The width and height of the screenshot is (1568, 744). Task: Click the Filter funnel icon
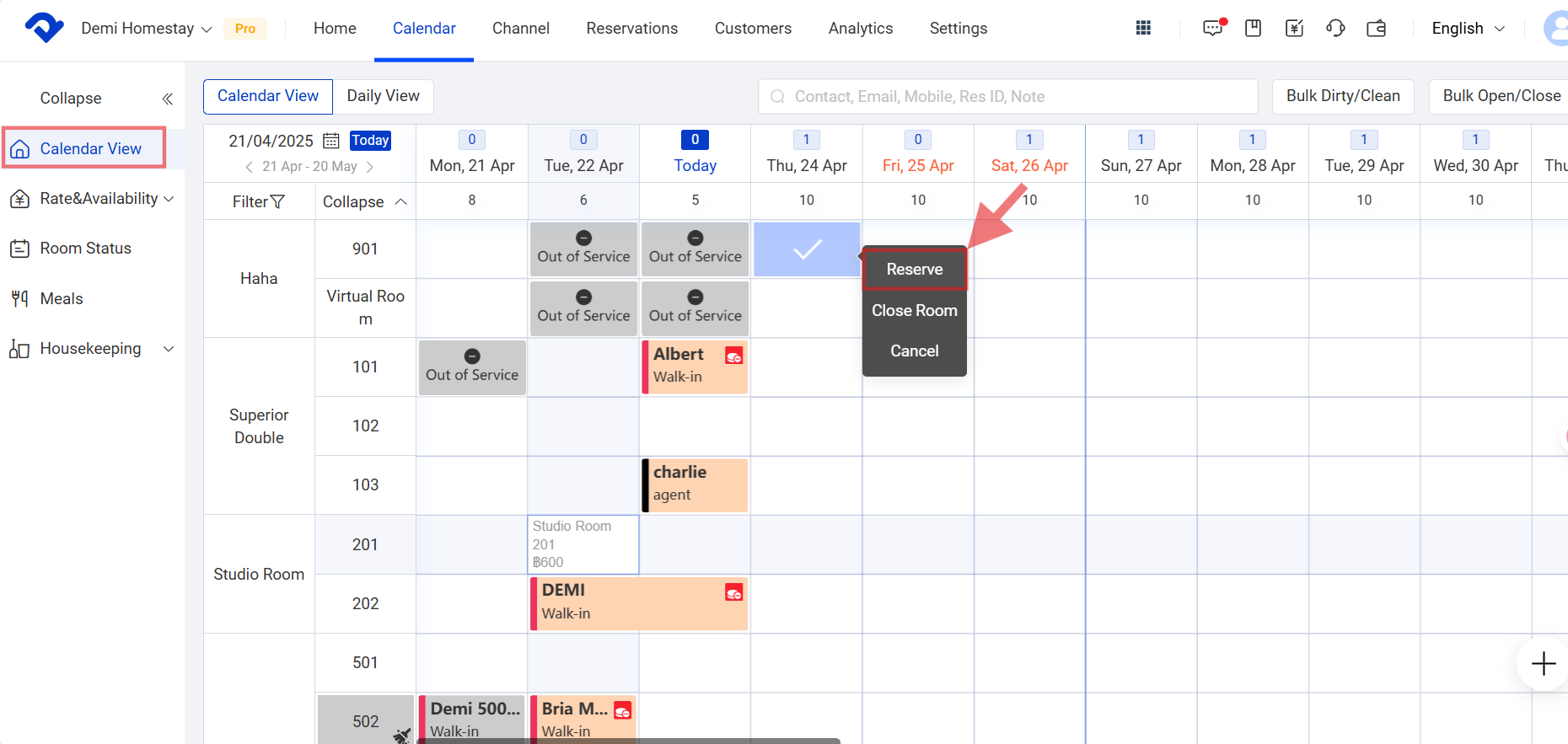277,201
